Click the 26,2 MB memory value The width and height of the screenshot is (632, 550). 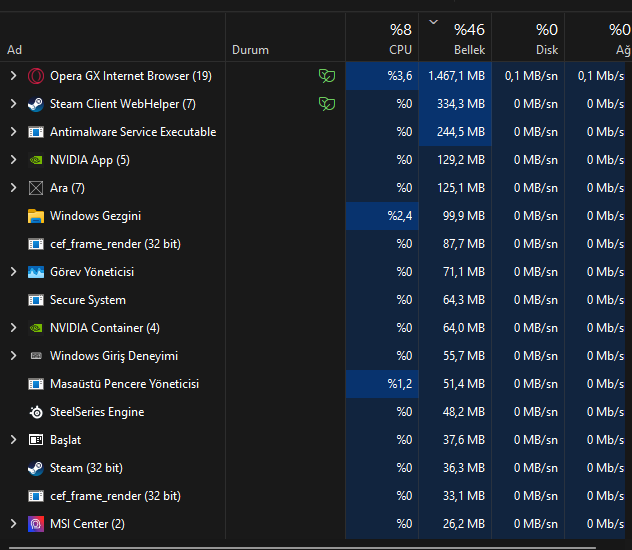[x=464, y=524]
